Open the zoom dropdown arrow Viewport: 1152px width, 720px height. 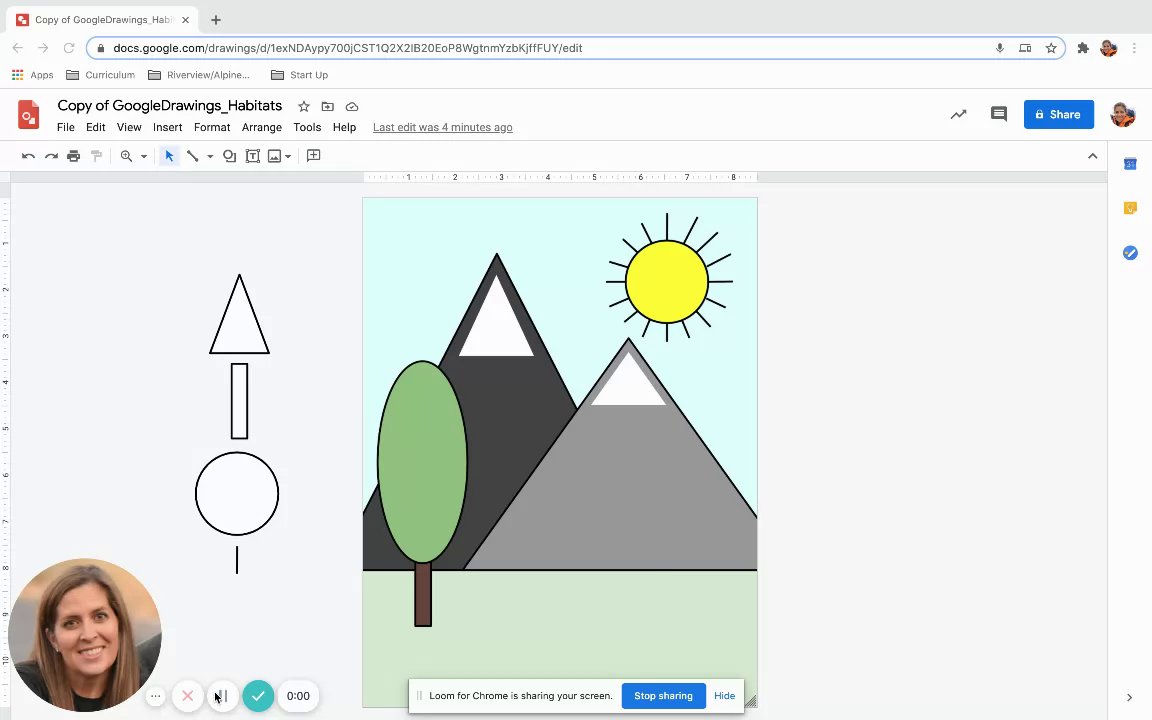[x=143, y=156]
